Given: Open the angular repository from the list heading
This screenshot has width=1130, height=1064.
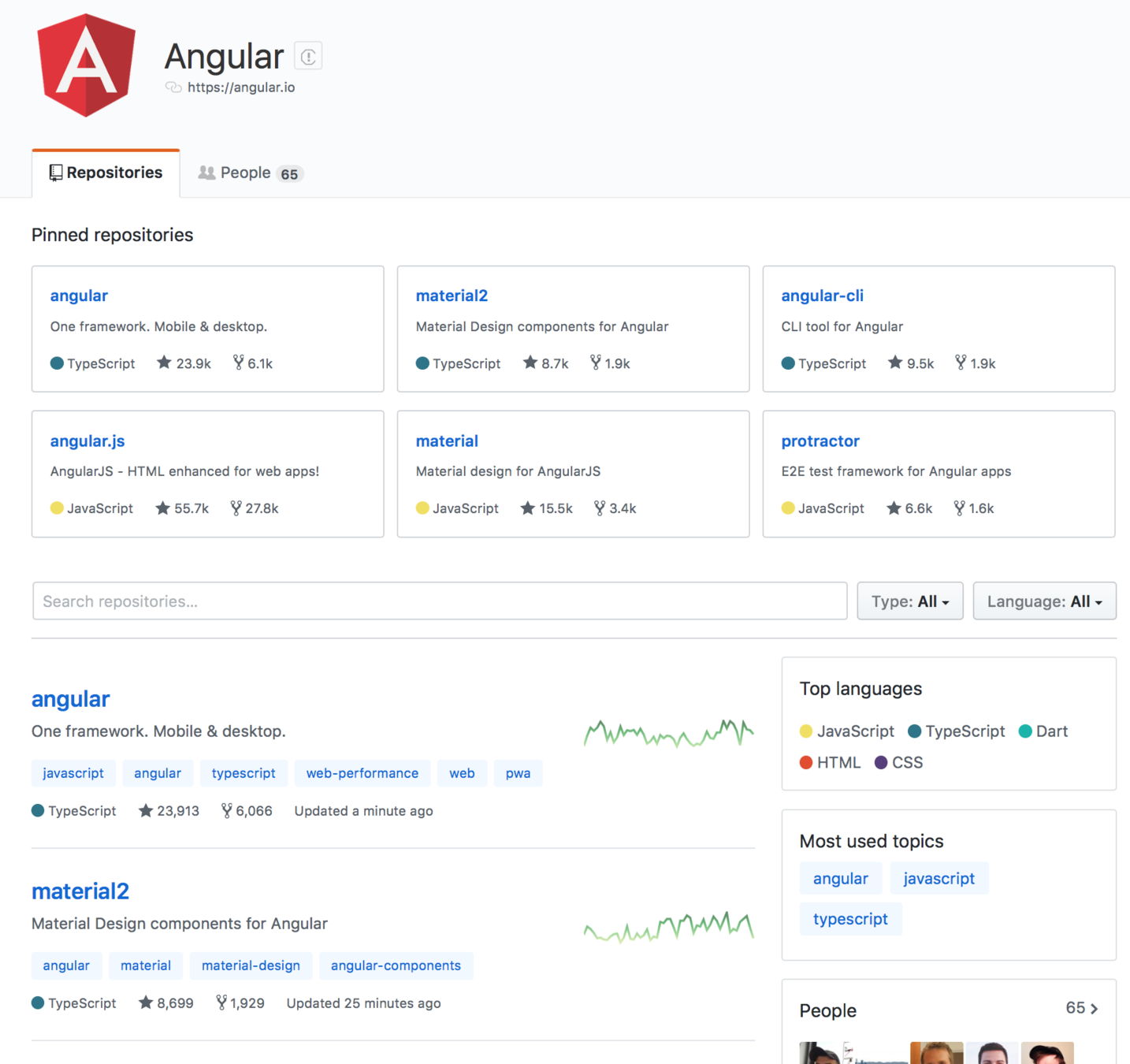Looking at the screenshot, I should click(71, 699).
